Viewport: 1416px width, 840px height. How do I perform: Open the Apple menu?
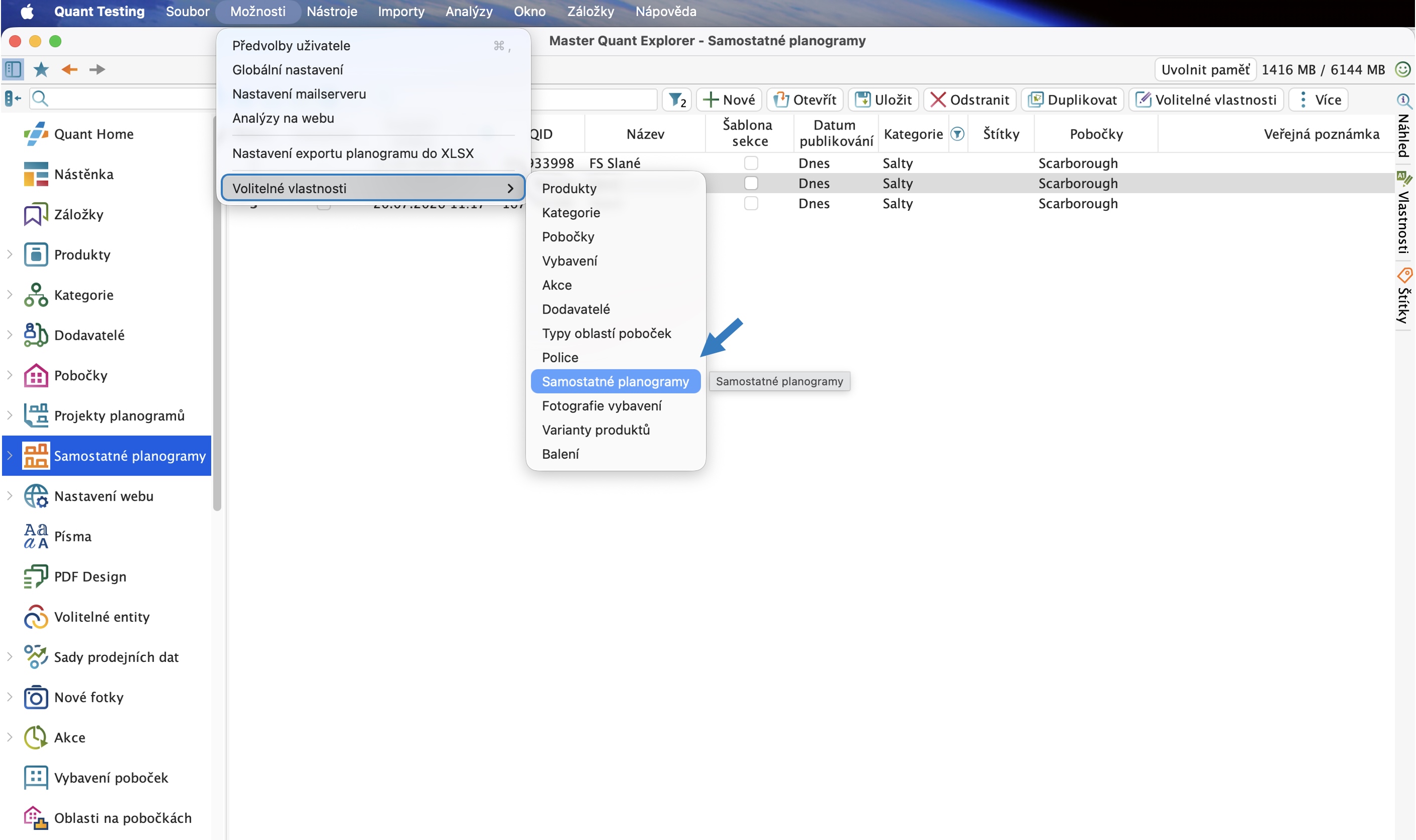(27, 12)
